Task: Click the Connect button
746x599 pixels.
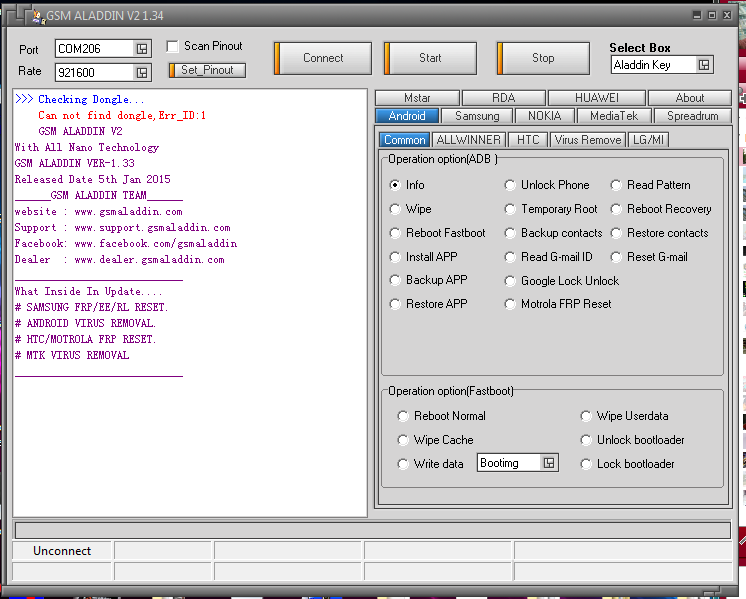Action: [323, 58]
